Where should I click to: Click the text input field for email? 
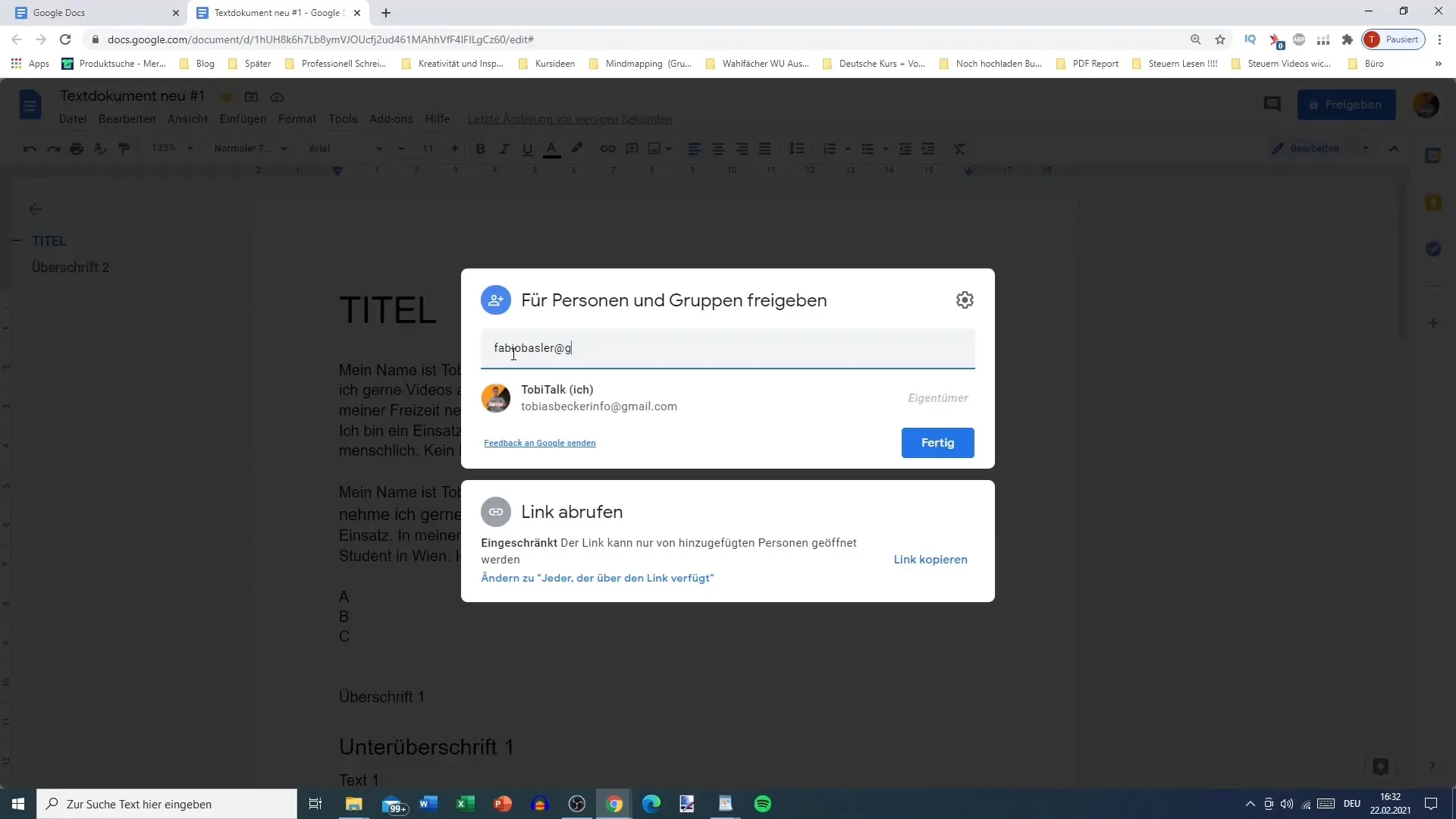[x=729, y=347]
